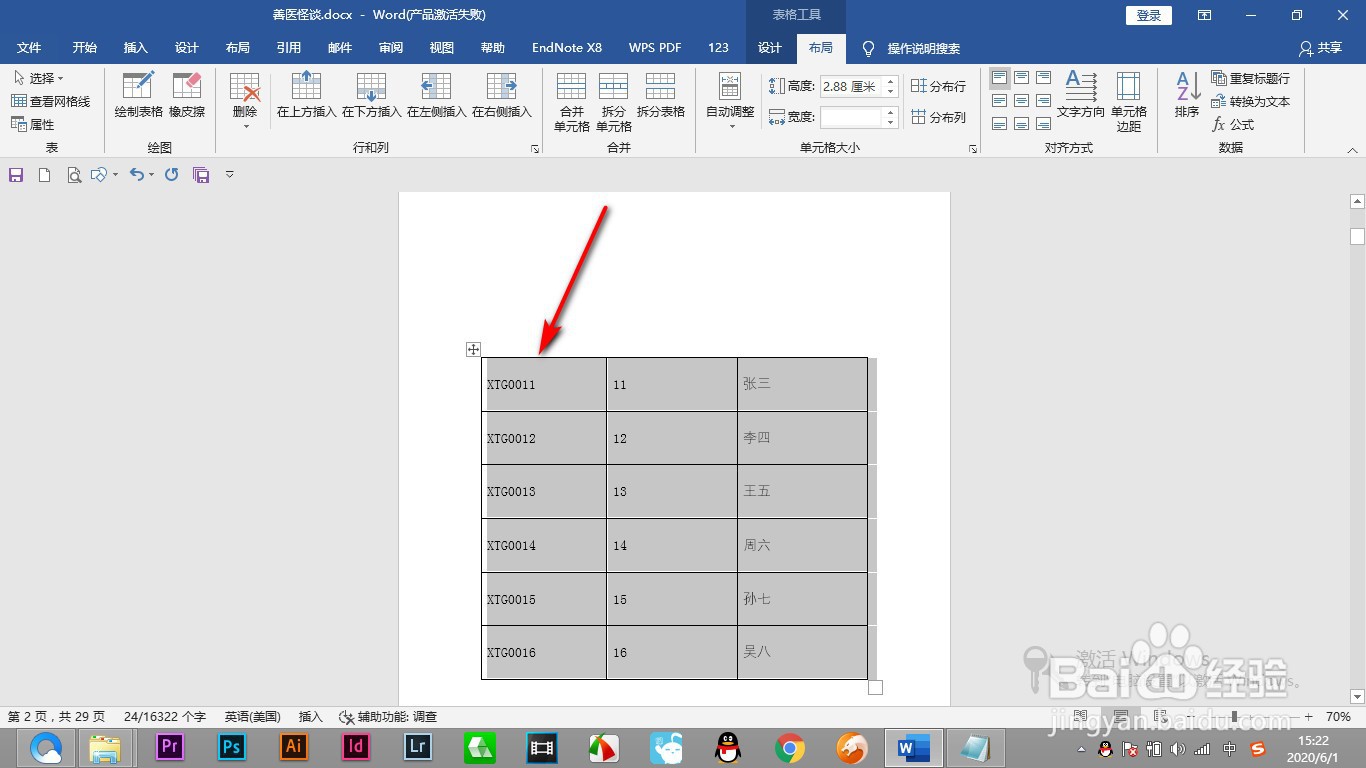Set Align Bottom Right cell alignment

point(1044,124)
